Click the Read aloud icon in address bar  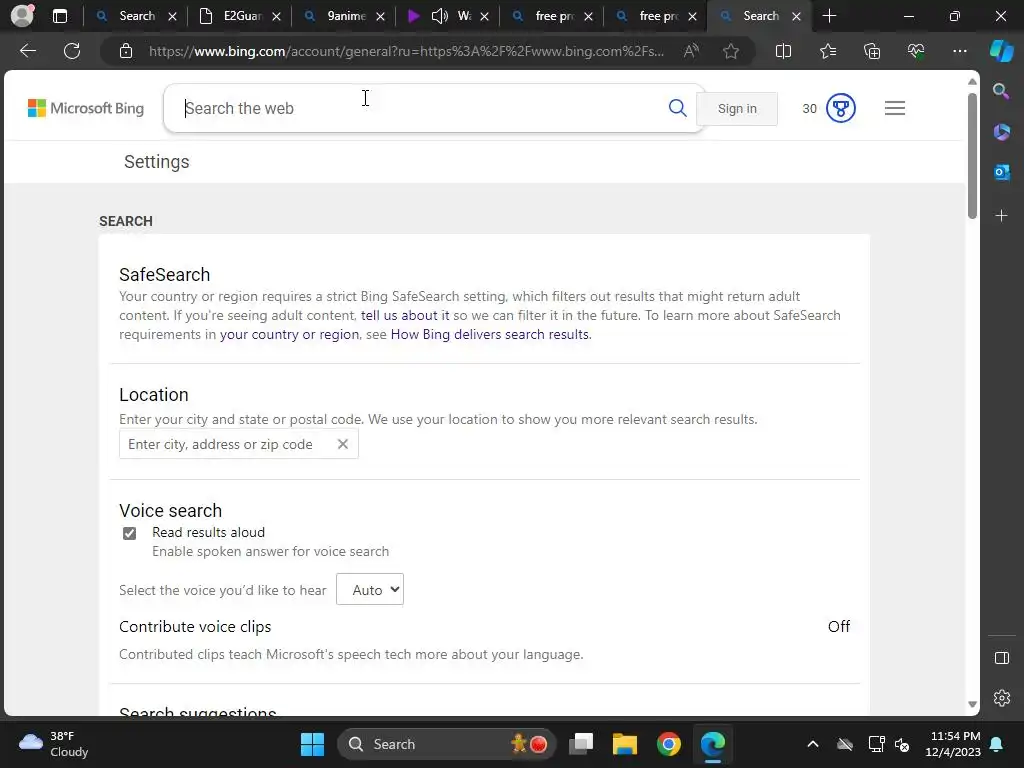coord(691,51)
